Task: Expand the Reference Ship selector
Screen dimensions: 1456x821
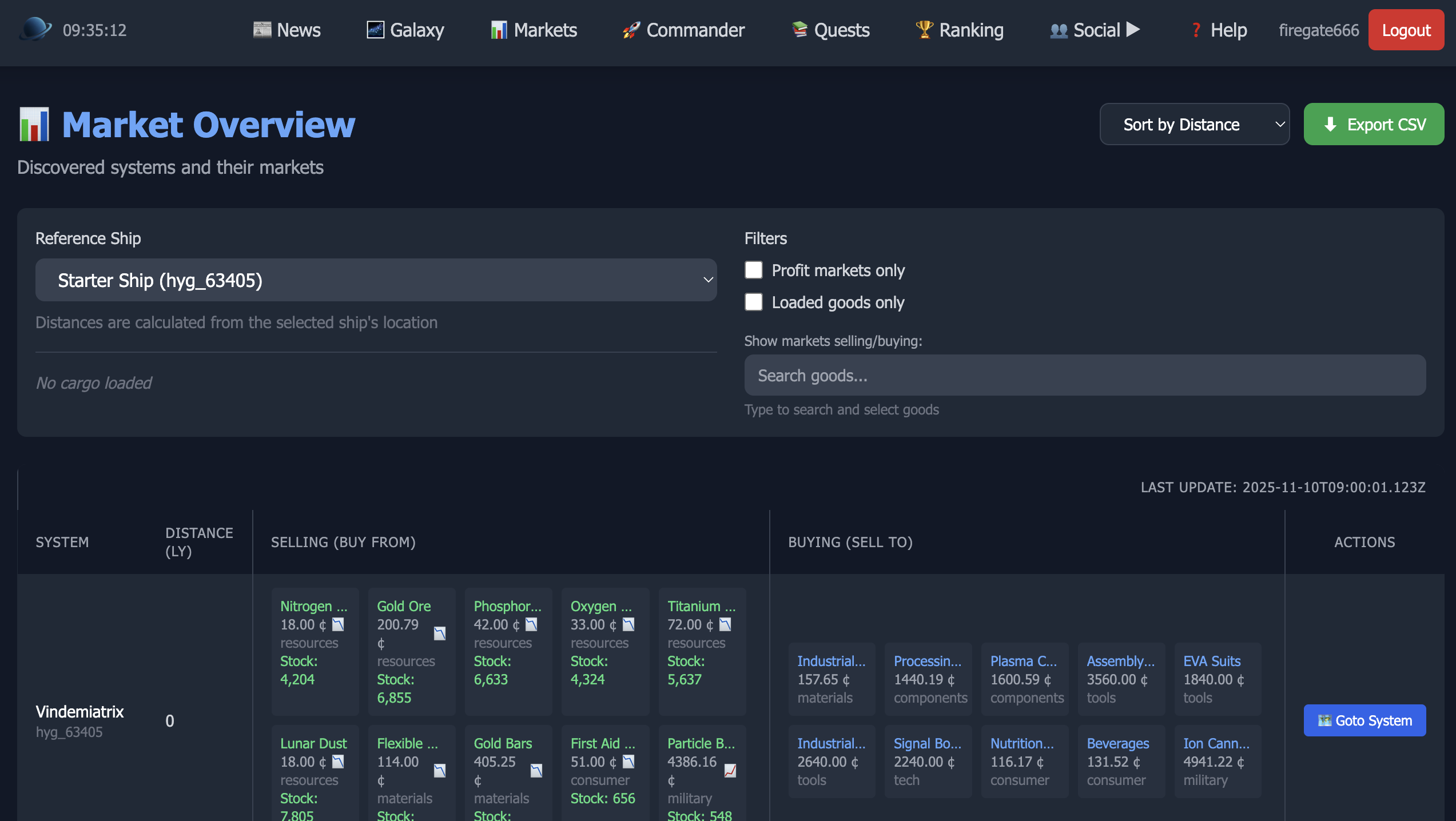Action: click(x=376, y=280)
